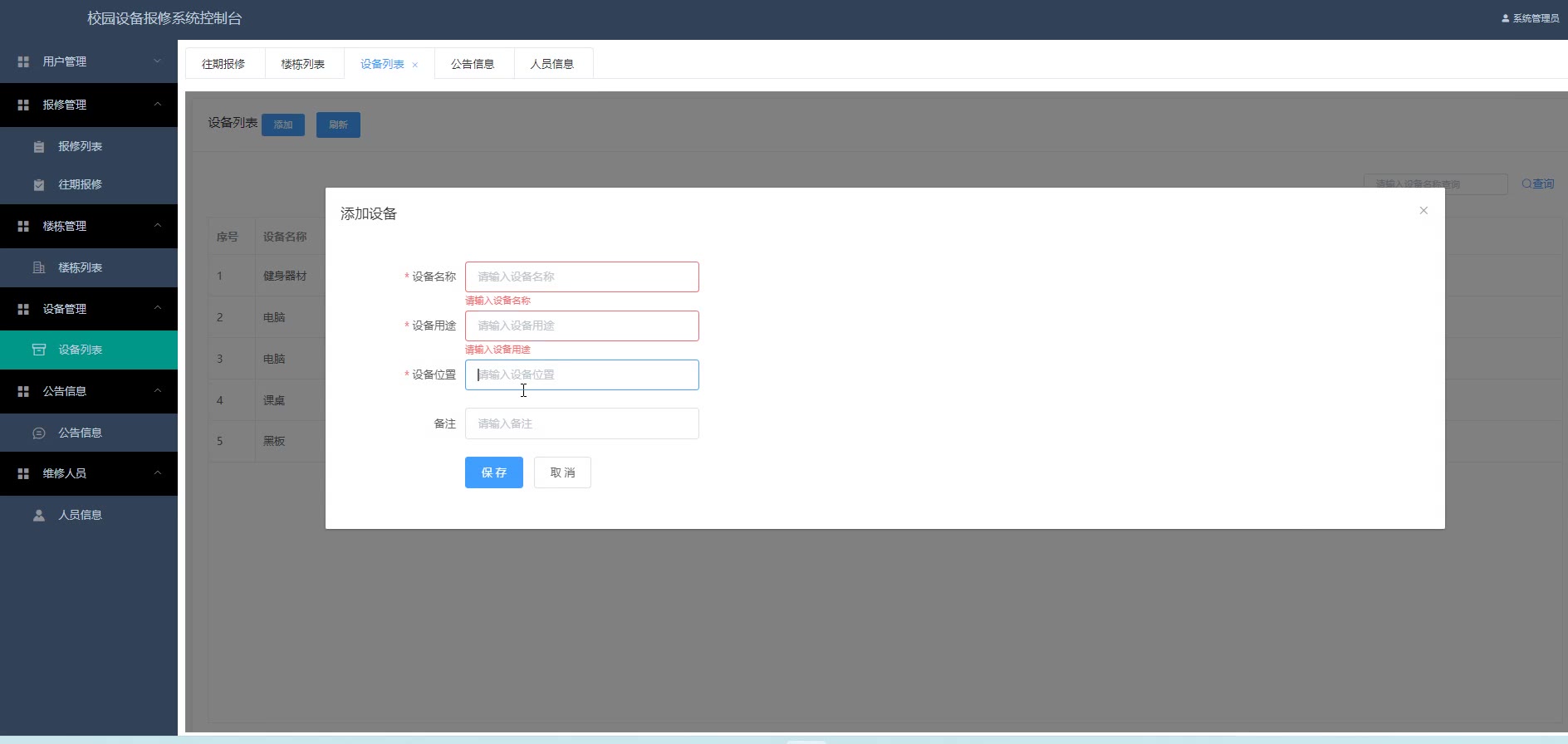
Task: Click the 查询 search link
Action: pos(1538,184)
